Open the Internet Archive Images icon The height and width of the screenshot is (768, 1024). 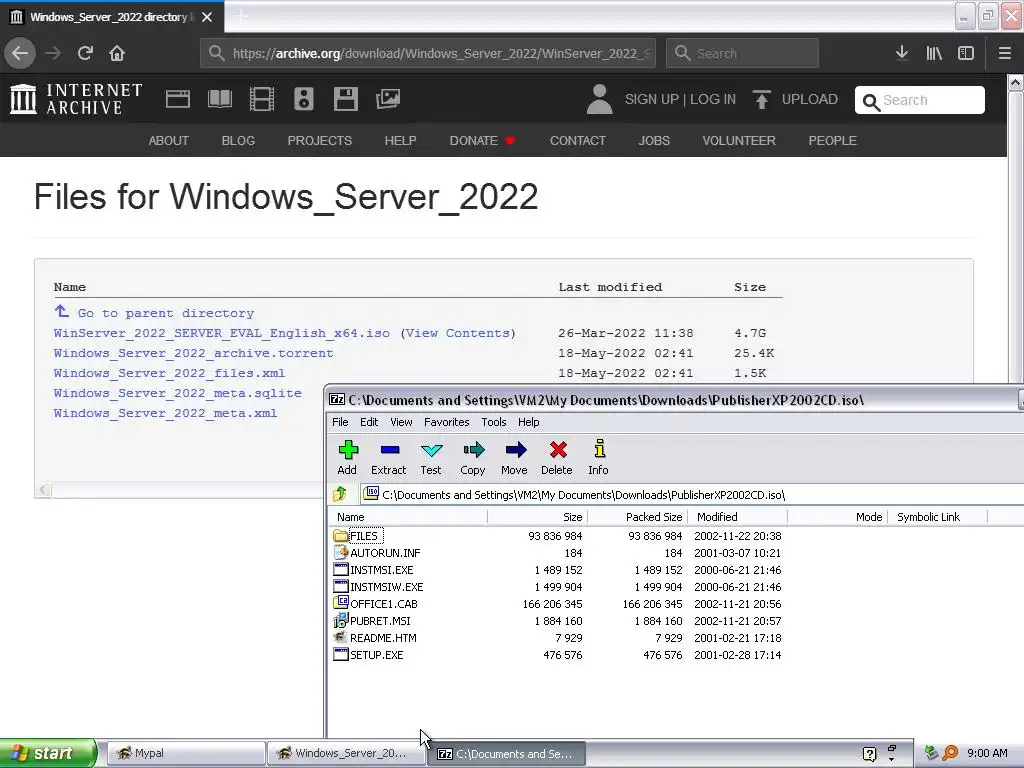click(388, 99)
